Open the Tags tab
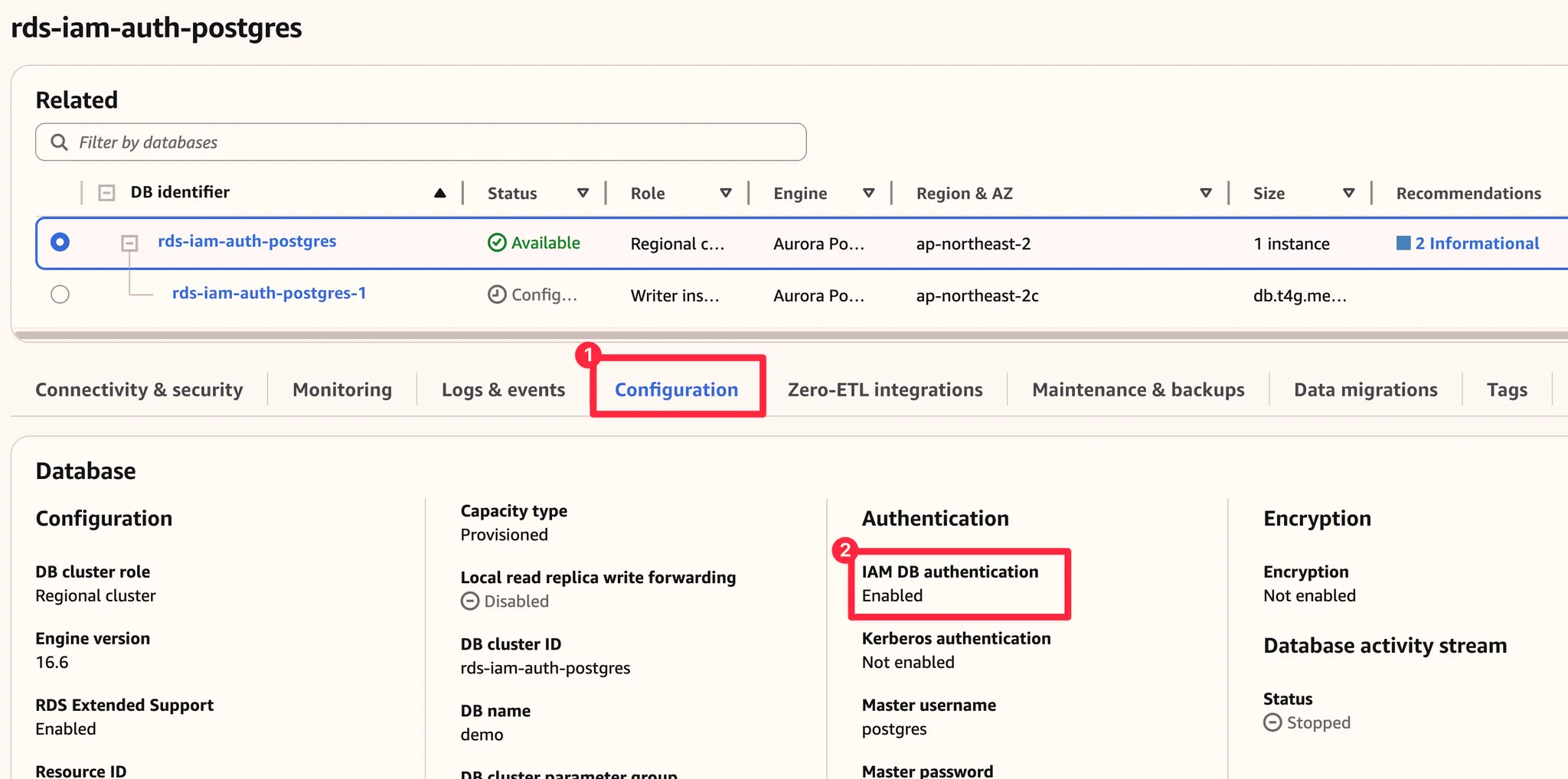Screen dimensions: 1568x779 (1507, 389)
